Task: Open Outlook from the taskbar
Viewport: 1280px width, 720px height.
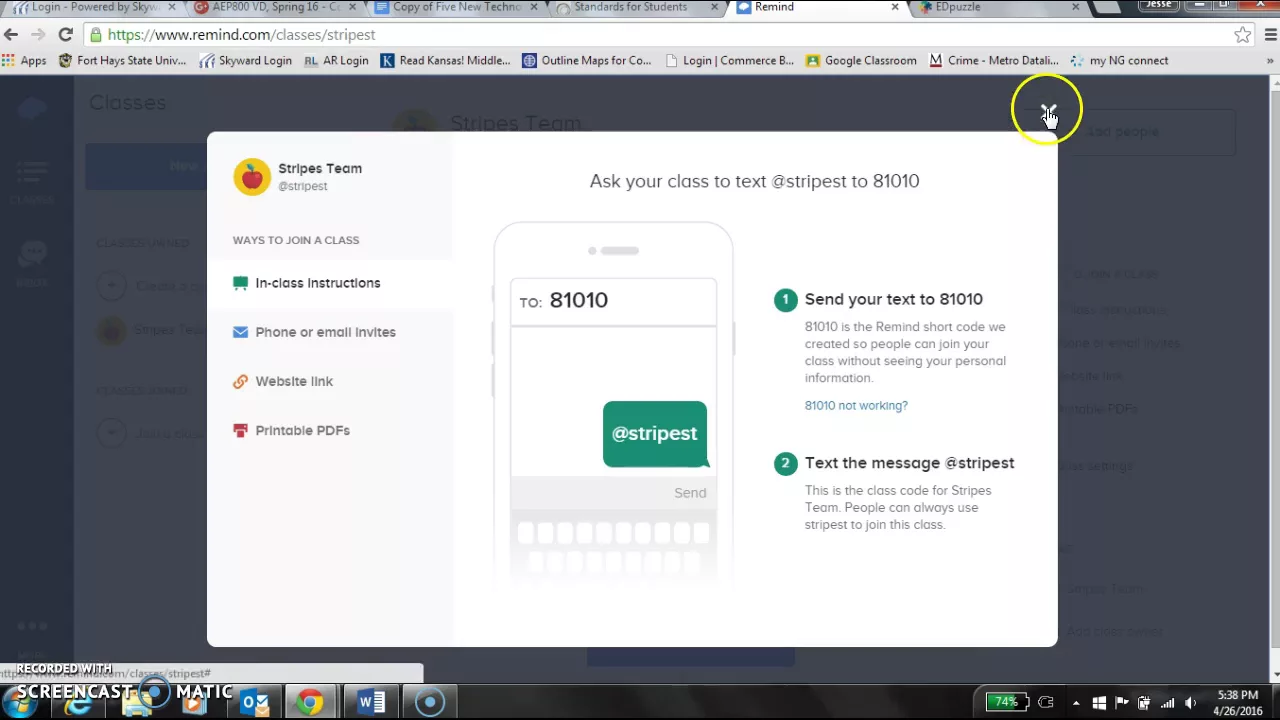Action: point(255,703)
